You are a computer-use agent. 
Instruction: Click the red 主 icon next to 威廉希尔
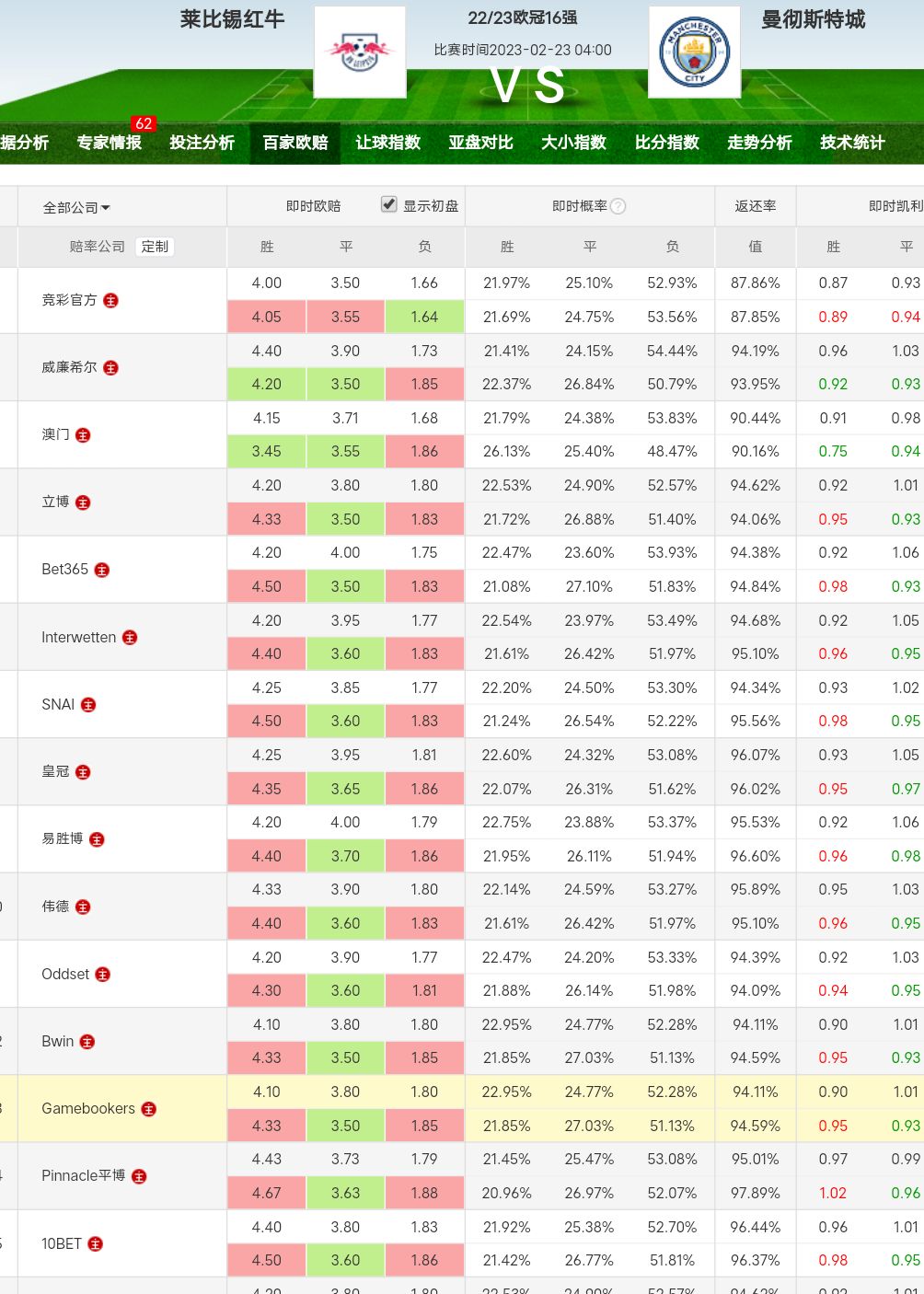(x=110, y=368)
